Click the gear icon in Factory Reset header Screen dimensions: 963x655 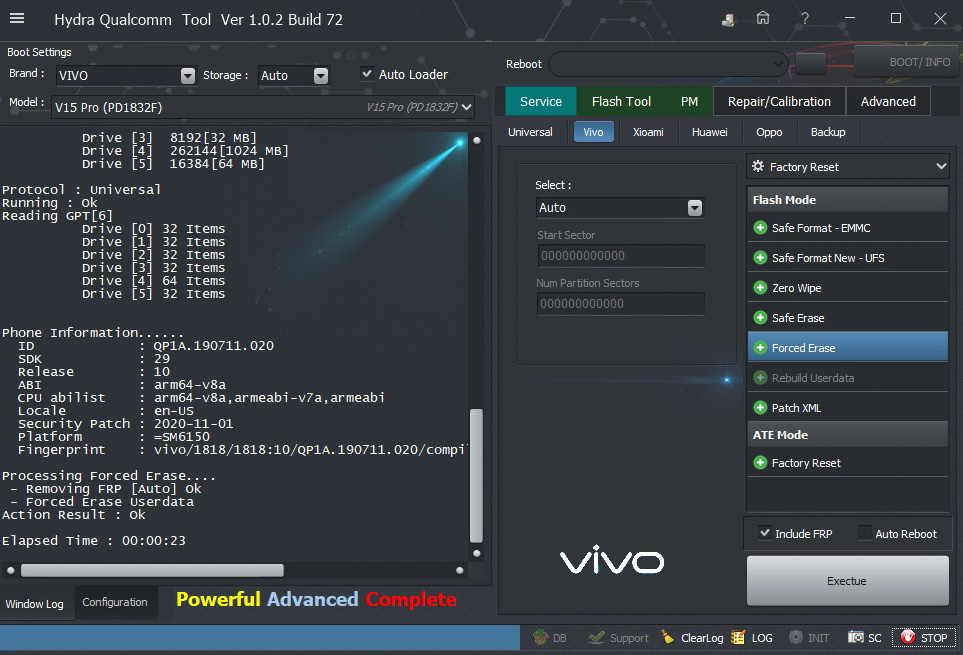(758, 166)
